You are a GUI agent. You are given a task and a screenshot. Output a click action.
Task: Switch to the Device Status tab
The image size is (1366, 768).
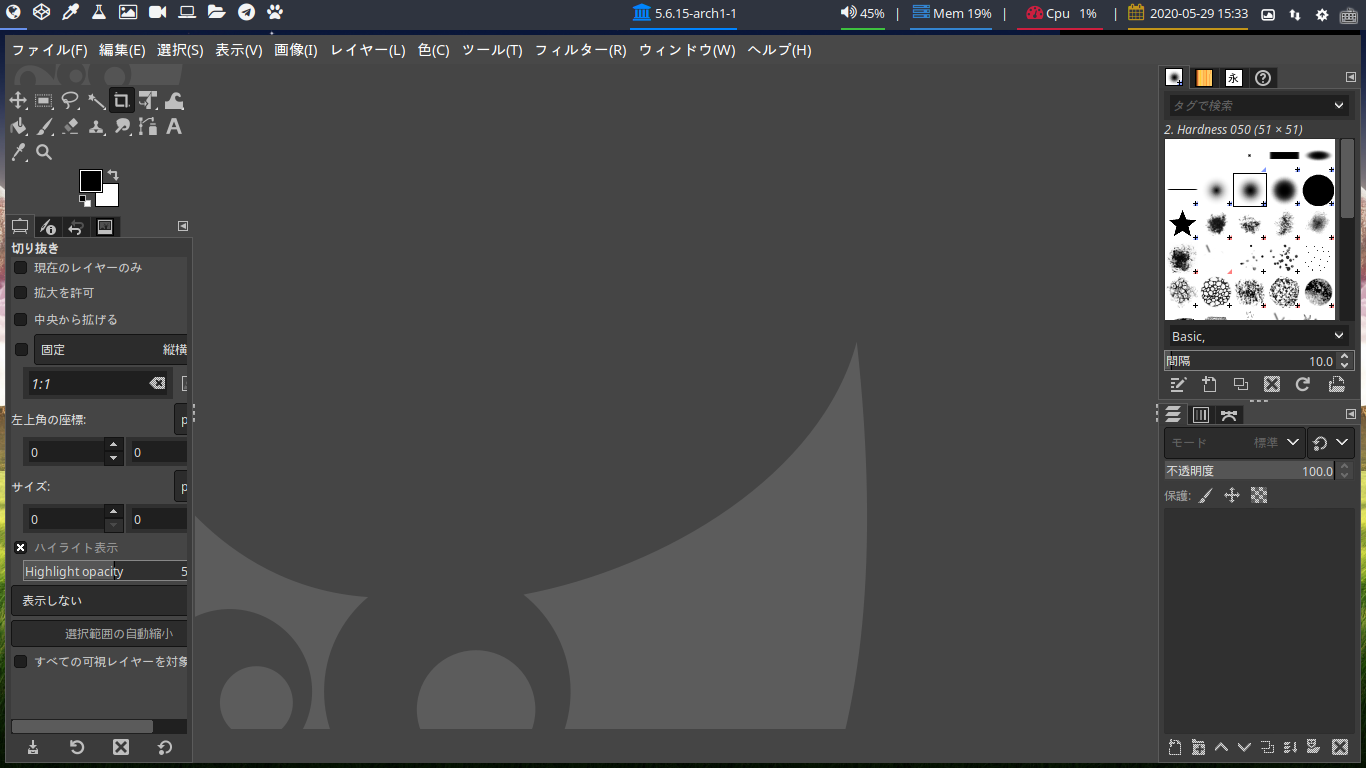click(48, 227)
